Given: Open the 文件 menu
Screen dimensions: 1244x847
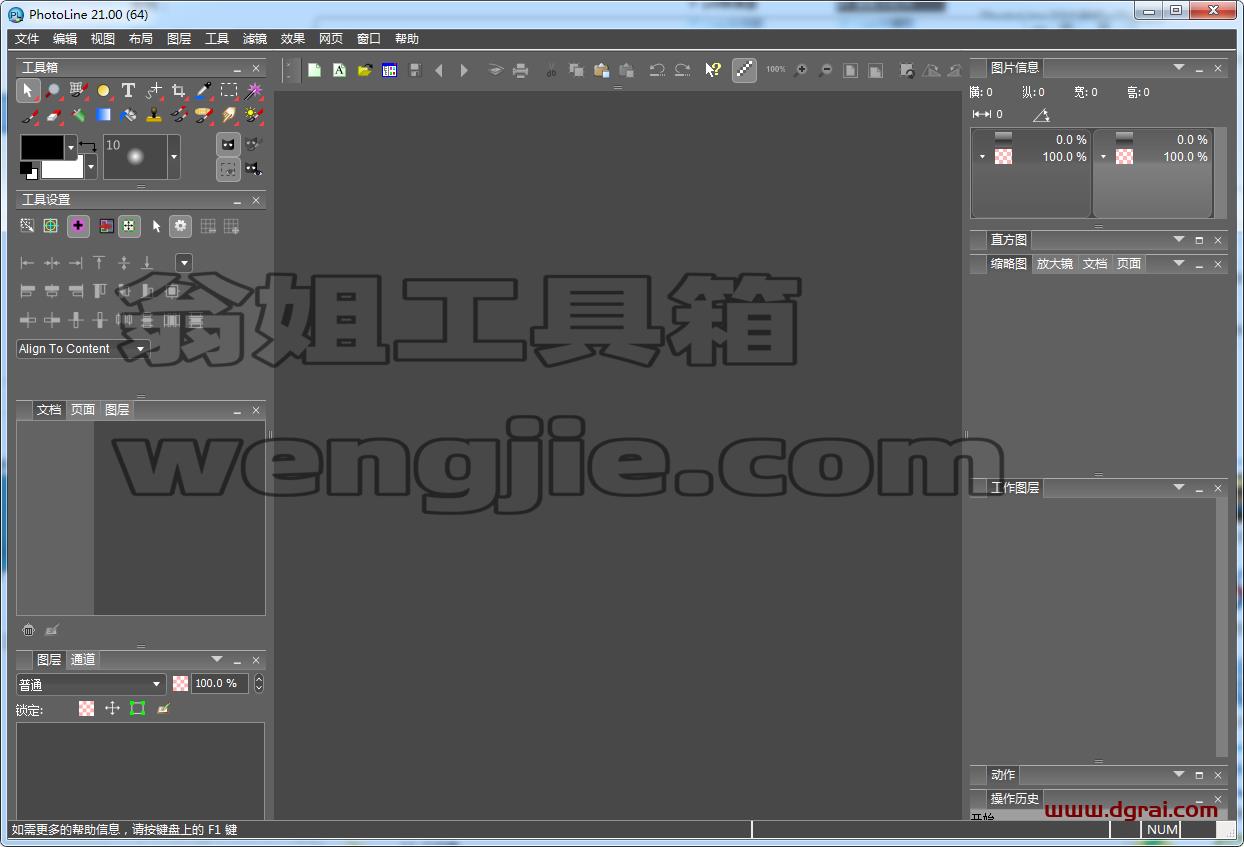Looking at the screenshot, I should [27, 39].
